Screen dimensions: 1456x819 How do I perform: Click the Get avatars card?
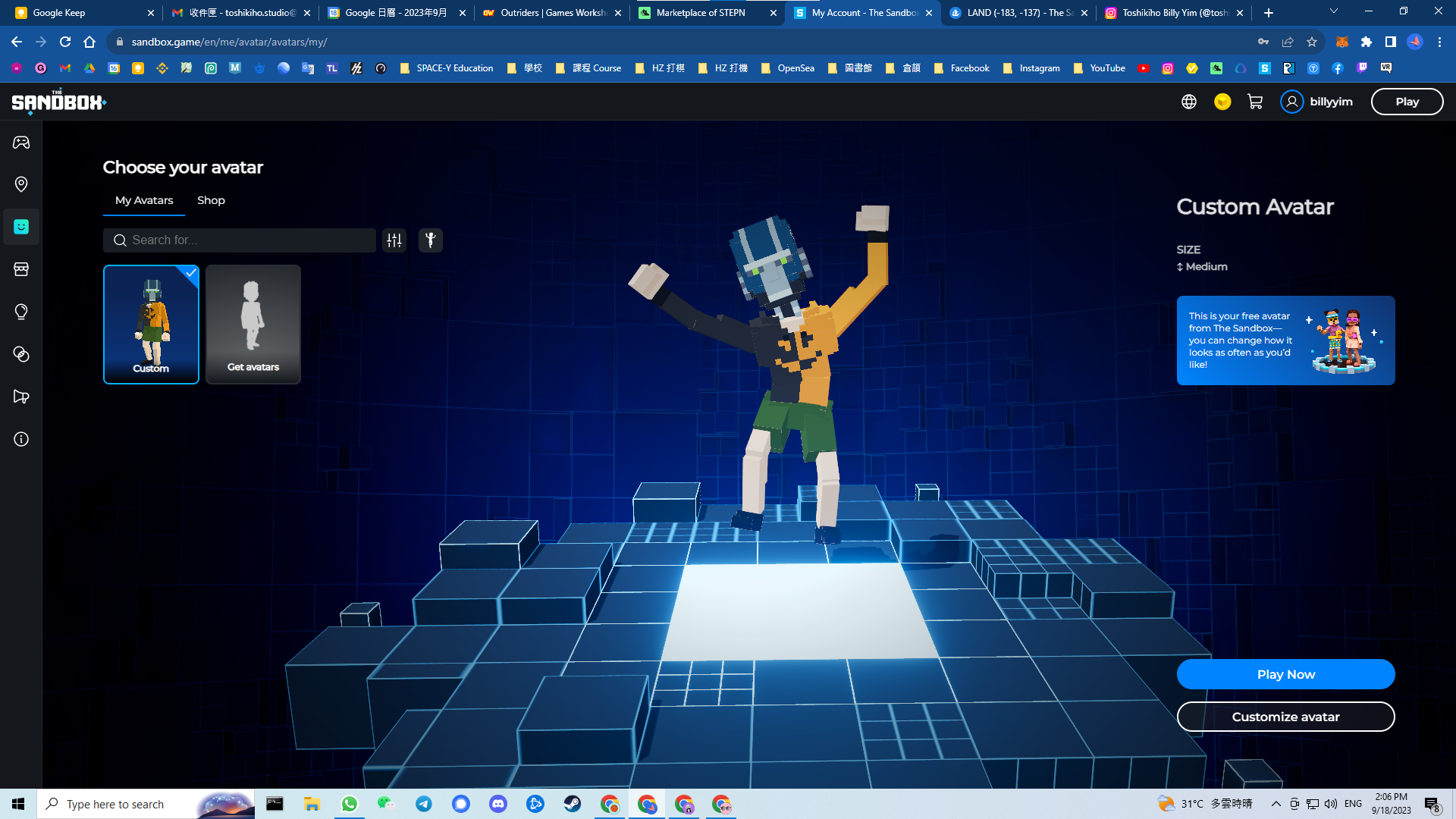click(x=253, y=325)
